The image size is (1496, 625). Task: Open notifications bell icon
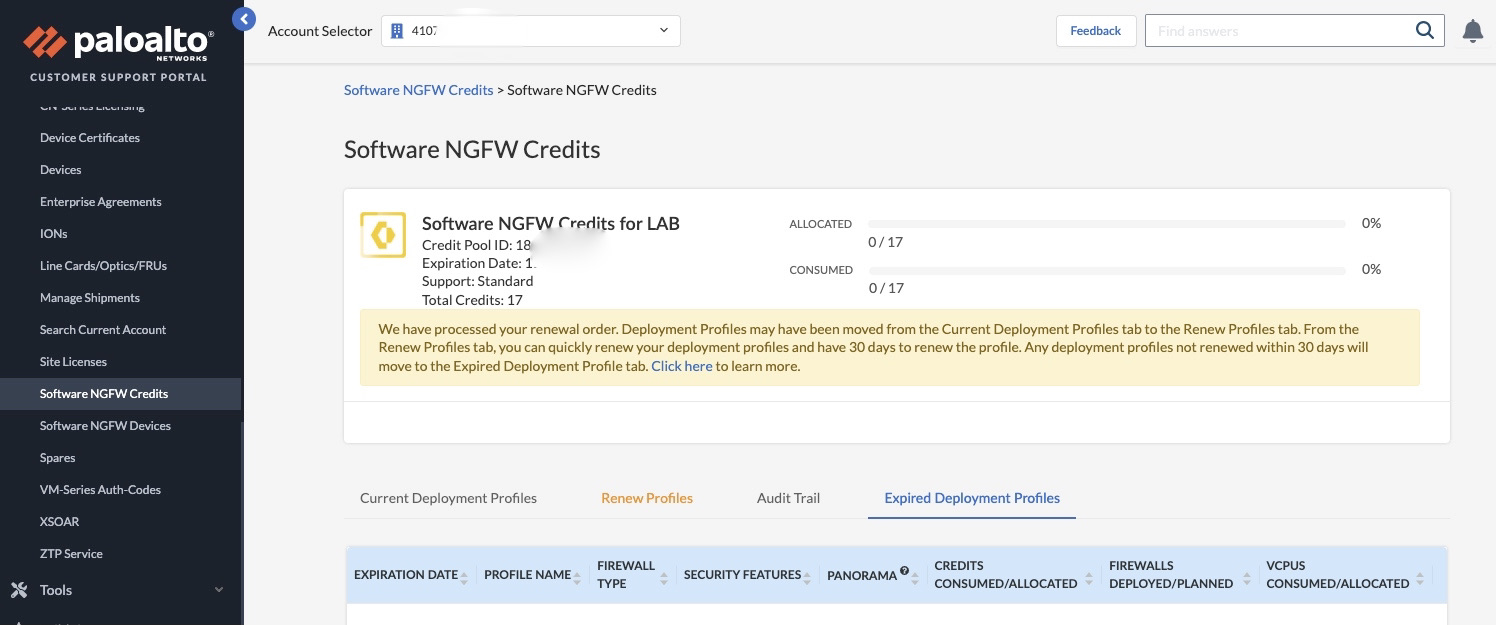click(1472, 31)
